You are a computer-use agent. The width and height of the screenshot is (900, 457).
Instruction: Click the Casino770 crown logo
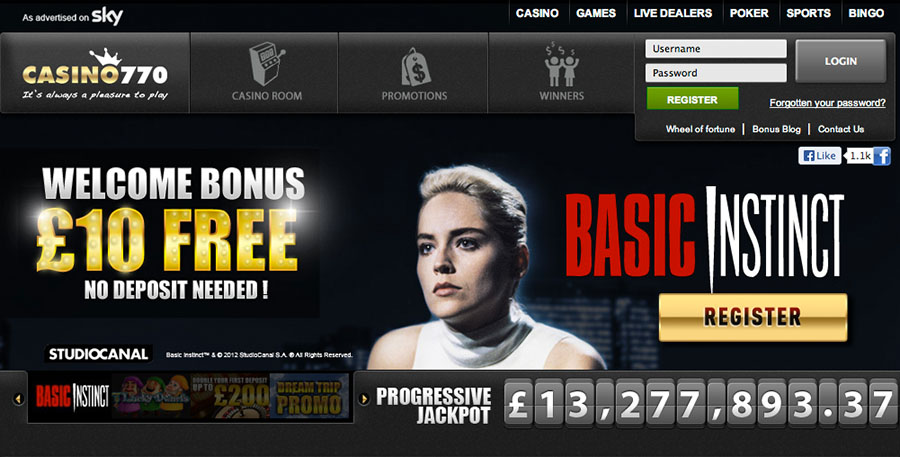(x=95, y=75)
